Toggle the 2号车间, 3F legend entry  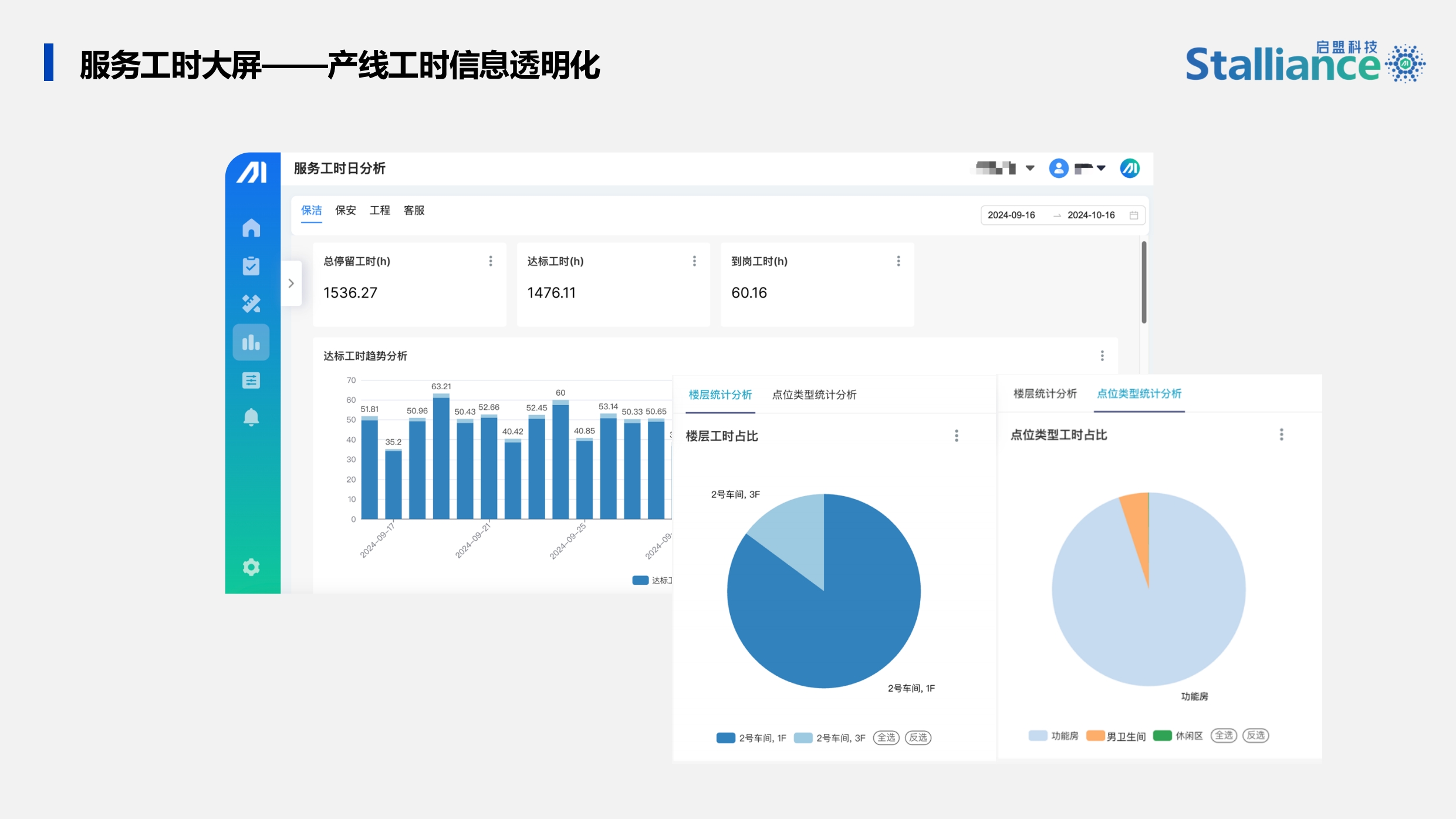point(830,738)
